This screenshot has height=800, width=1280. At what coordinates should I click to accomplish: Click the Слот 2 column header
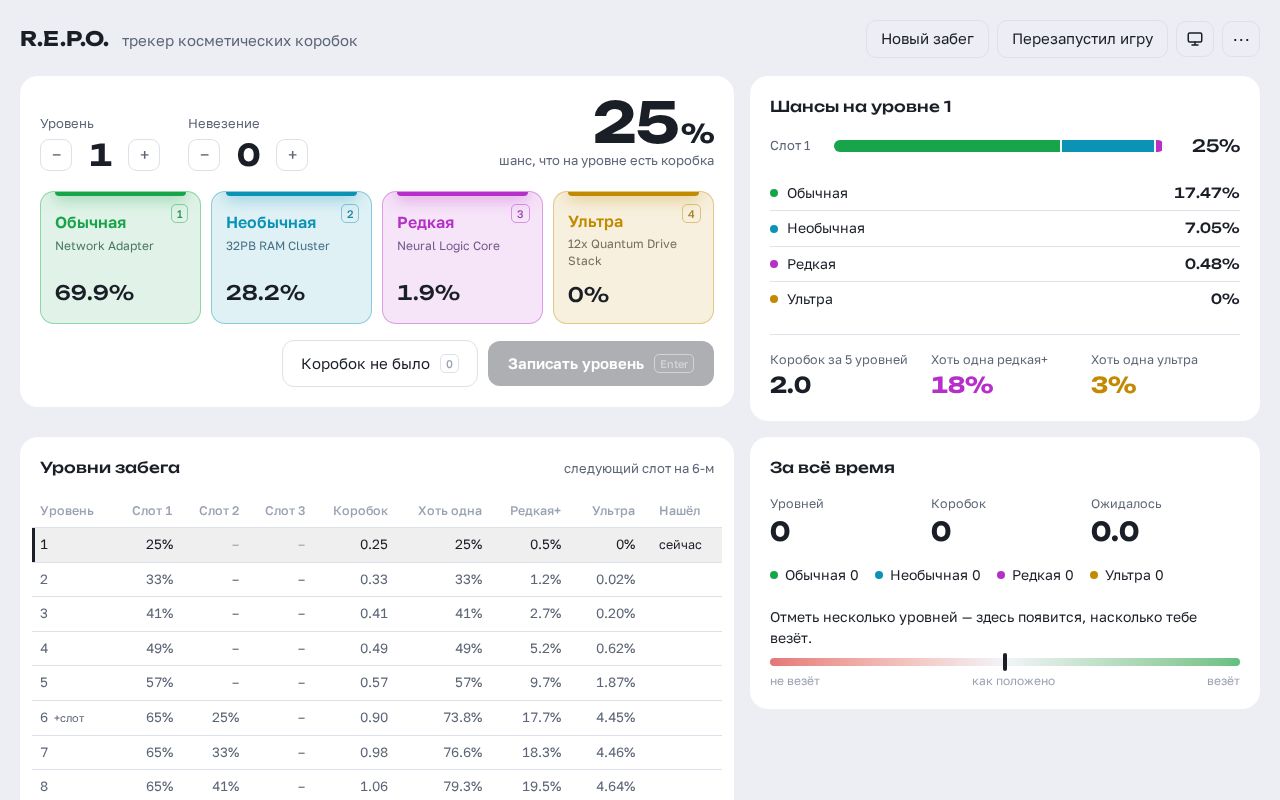point(219,511)
